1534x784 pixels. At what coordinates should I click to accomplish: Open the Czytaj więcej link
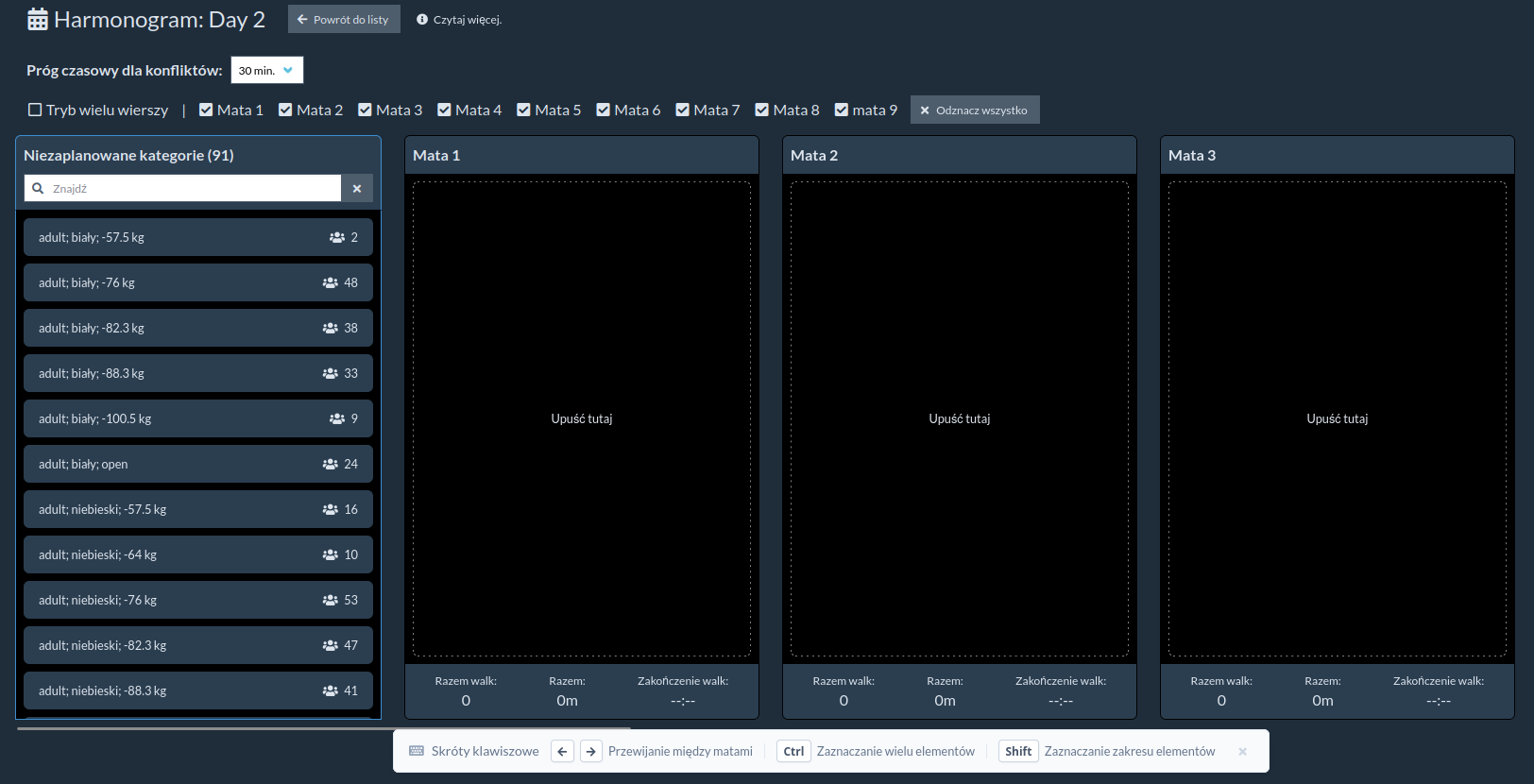pyautogui.click(x=467, y=20)
